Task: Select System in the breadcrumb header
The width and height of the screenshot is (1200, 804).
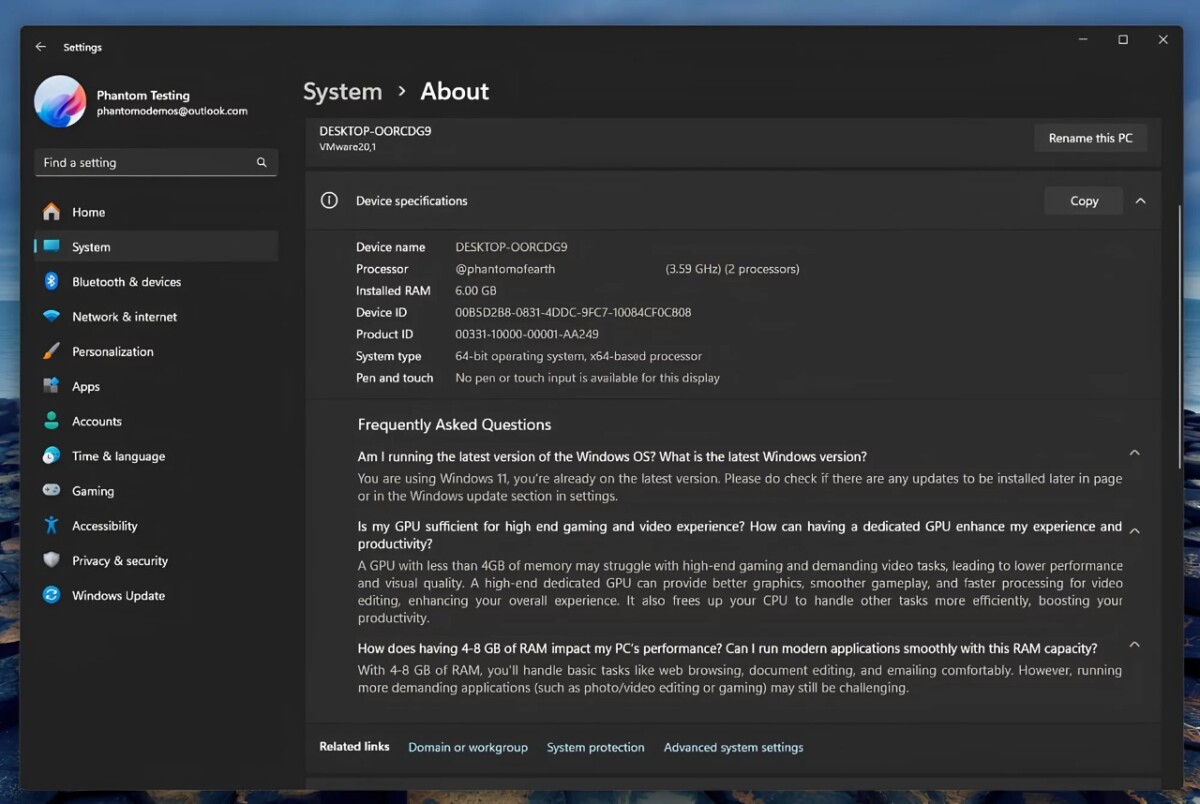Action: pyautogui.click(x=342, y=91)
